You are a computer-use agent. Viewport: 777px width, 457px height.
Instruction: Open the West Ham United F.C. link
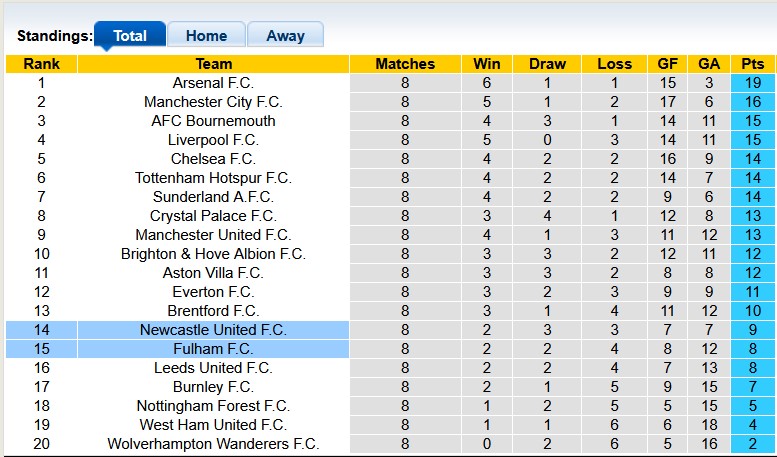213,425
